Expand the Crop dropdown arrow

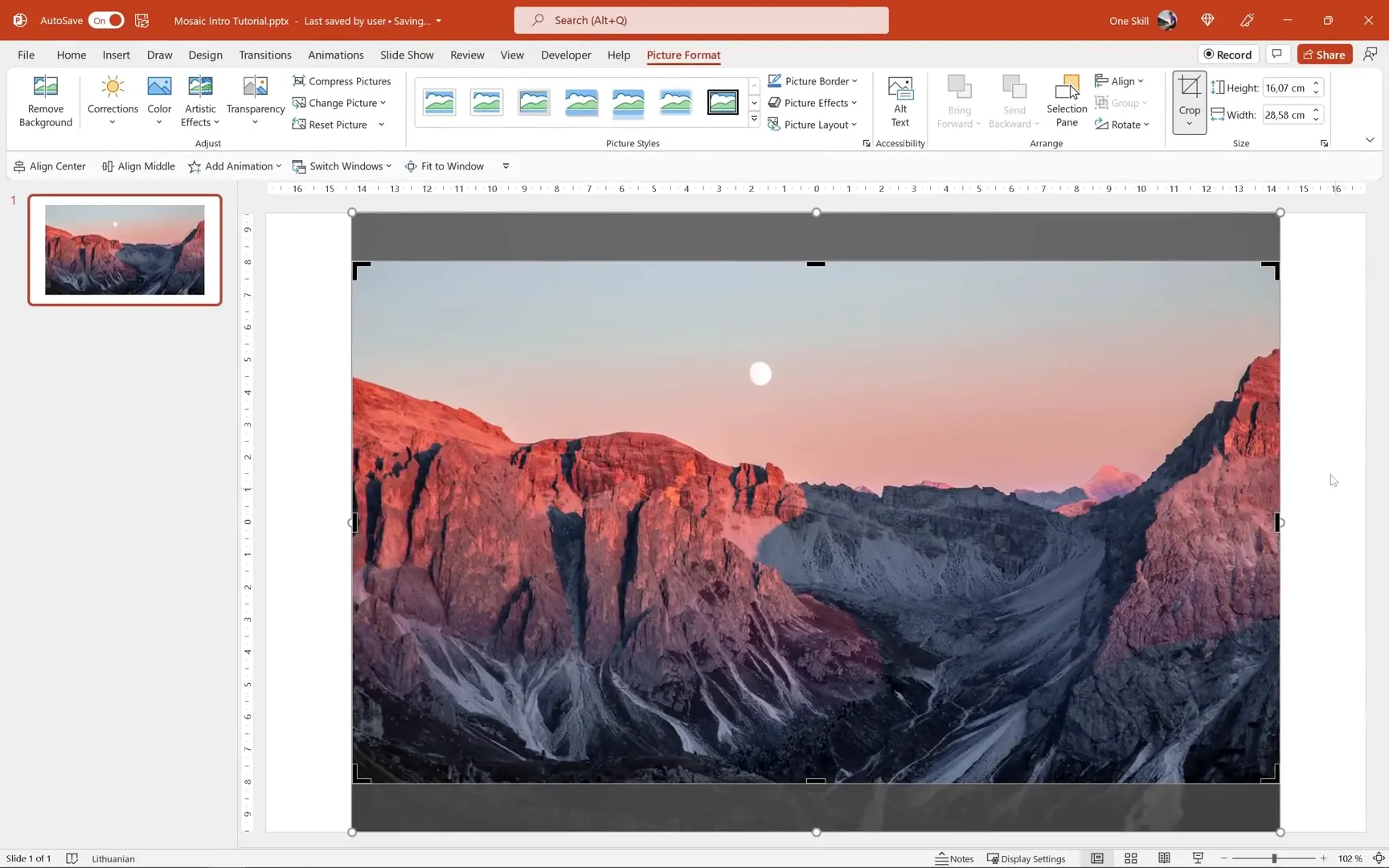click(x=1190, y=124)
